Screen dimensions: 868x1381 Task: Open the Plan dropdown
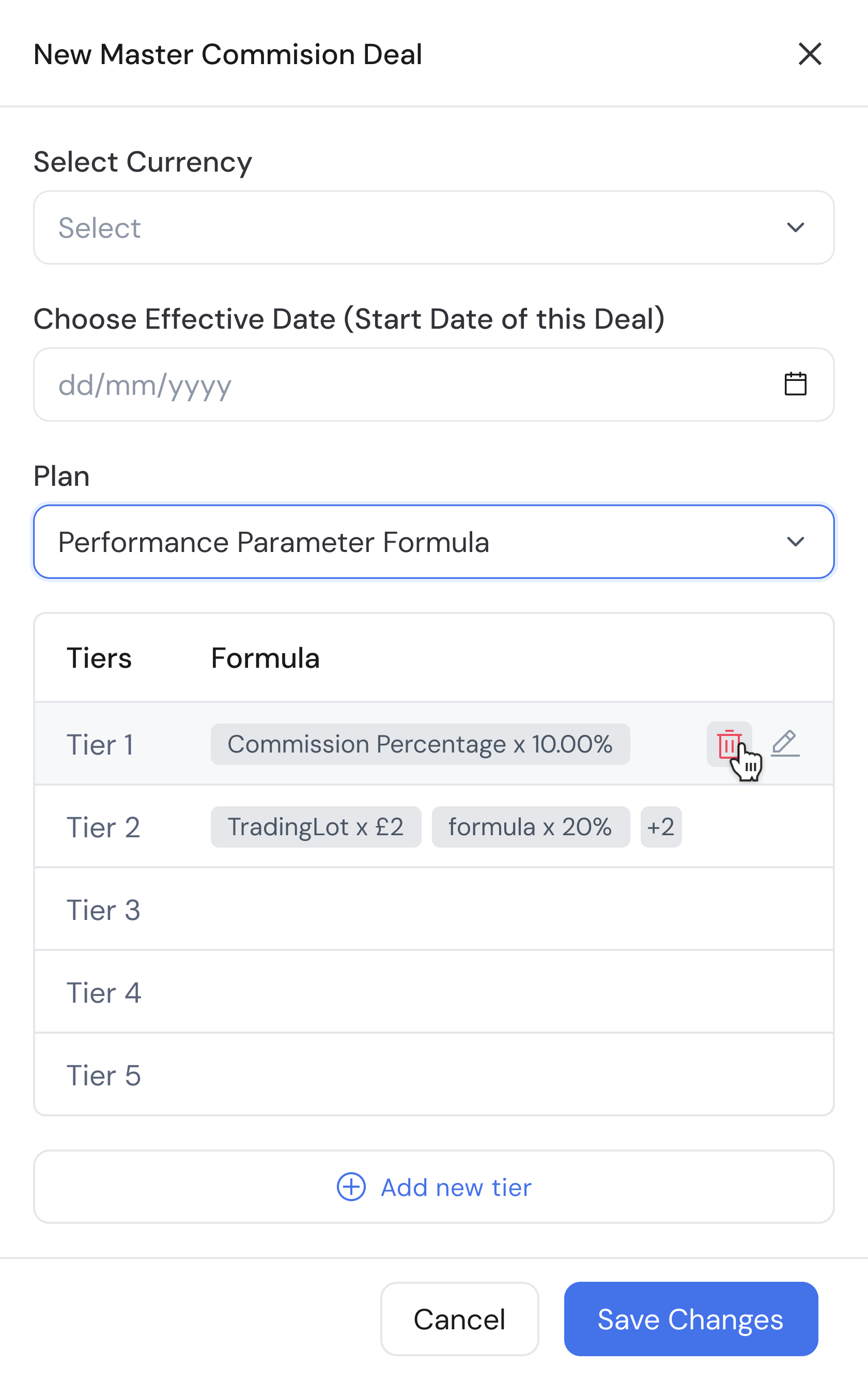pos(434,541)
